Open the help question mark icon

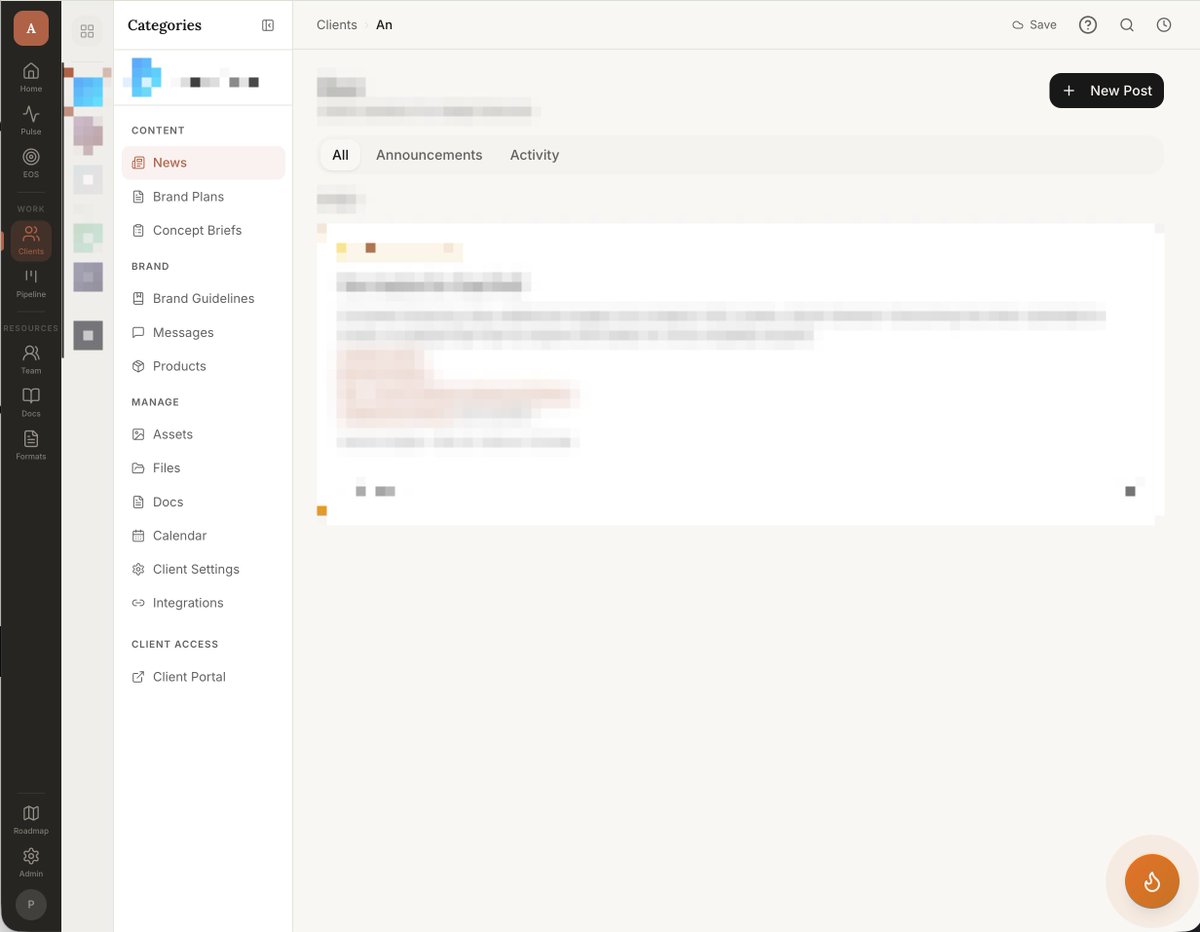coord(1088,25)
